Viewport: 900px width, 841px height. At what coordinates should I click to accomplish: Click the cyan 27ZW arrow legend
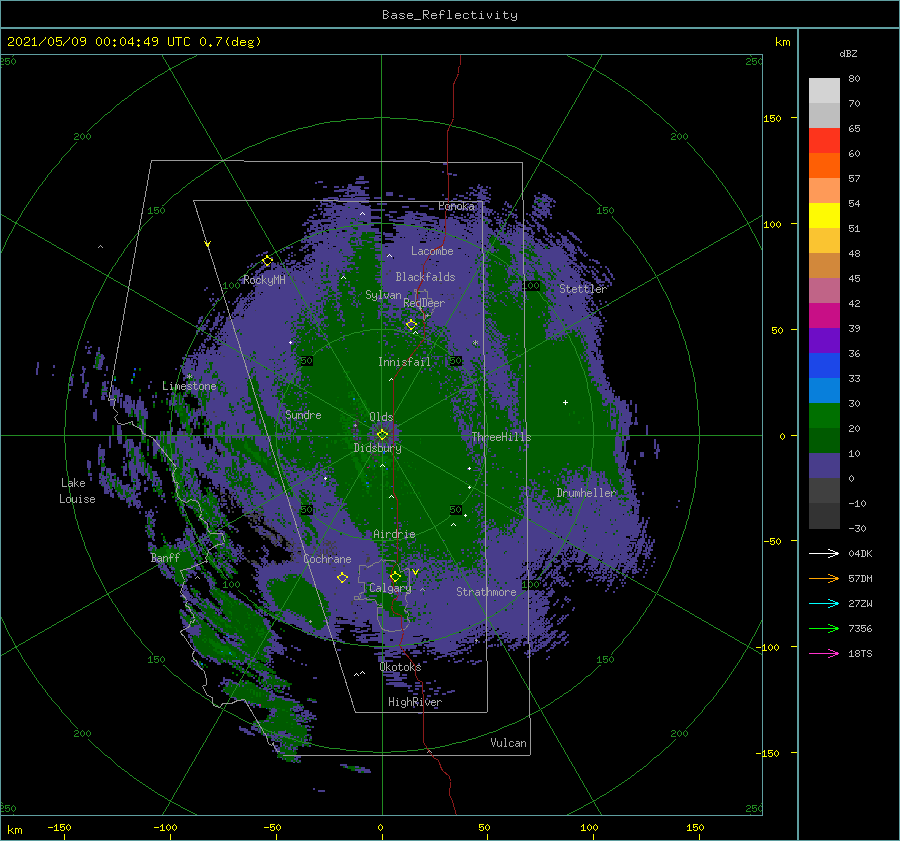(x=824, y=603)
